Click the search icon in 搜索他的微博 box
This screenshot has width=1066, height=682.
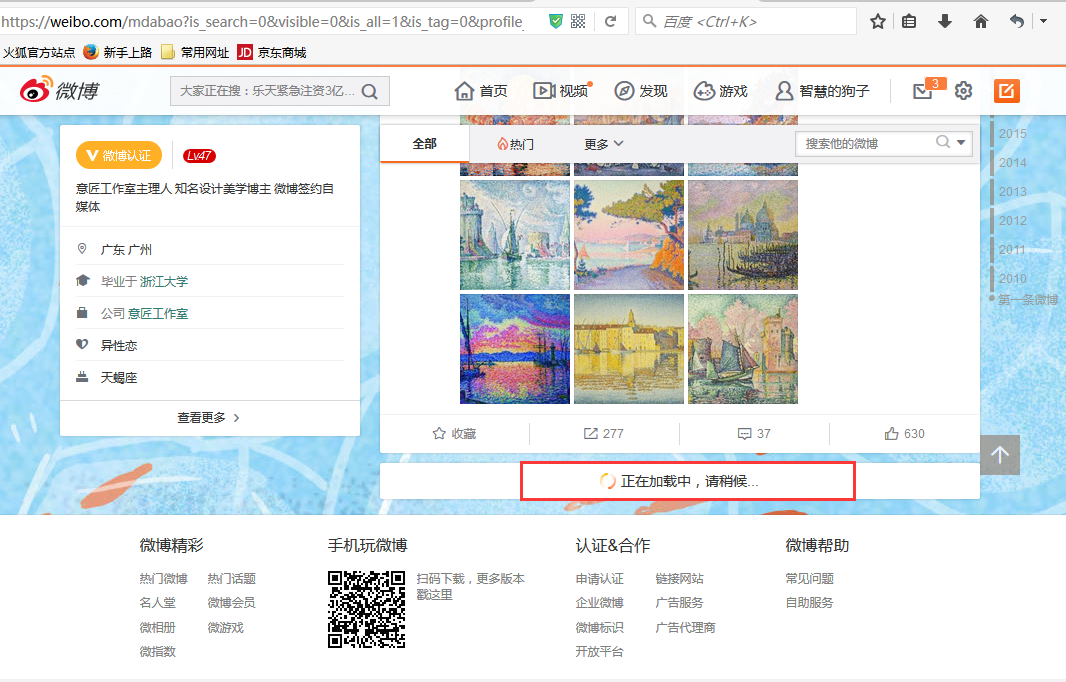click(x=943, y=142)
